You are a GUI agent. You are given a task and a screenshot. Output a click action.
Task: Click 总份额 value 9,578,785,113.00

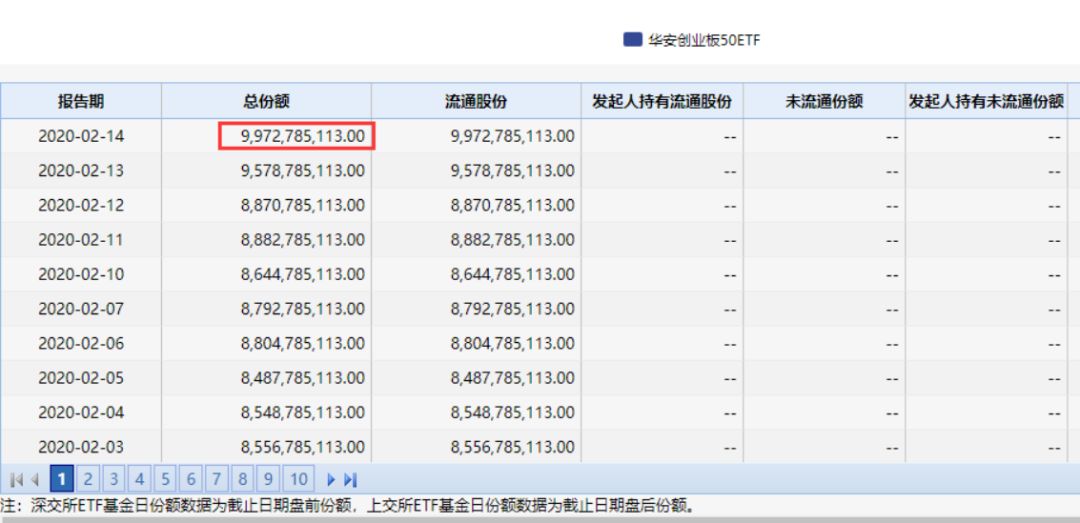(x=302, y=171)
